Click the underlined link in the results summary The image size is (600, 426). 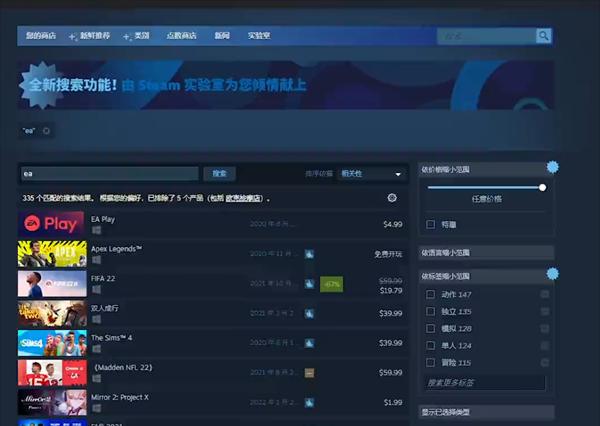pyautogui.click(x=244, y=198)
